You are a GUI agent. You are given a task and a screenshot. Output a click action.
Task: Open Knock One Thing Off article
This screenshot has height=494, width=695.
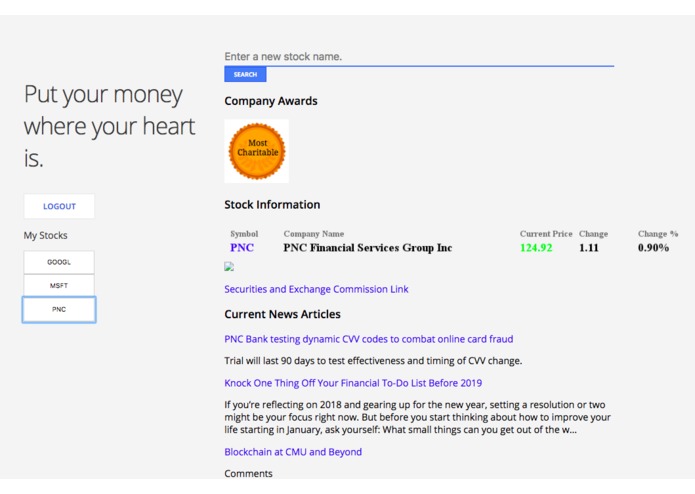tap(353, 383)
